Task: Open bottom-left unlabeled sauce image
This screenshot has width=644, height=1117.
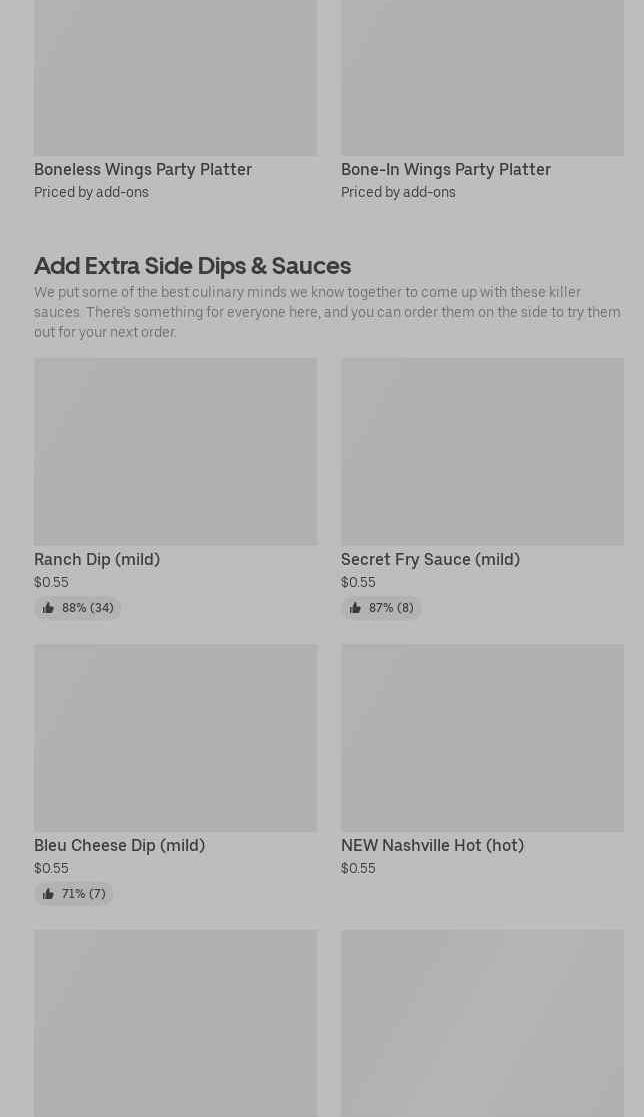Action: pyautogui.click(x=175, y=1023)
